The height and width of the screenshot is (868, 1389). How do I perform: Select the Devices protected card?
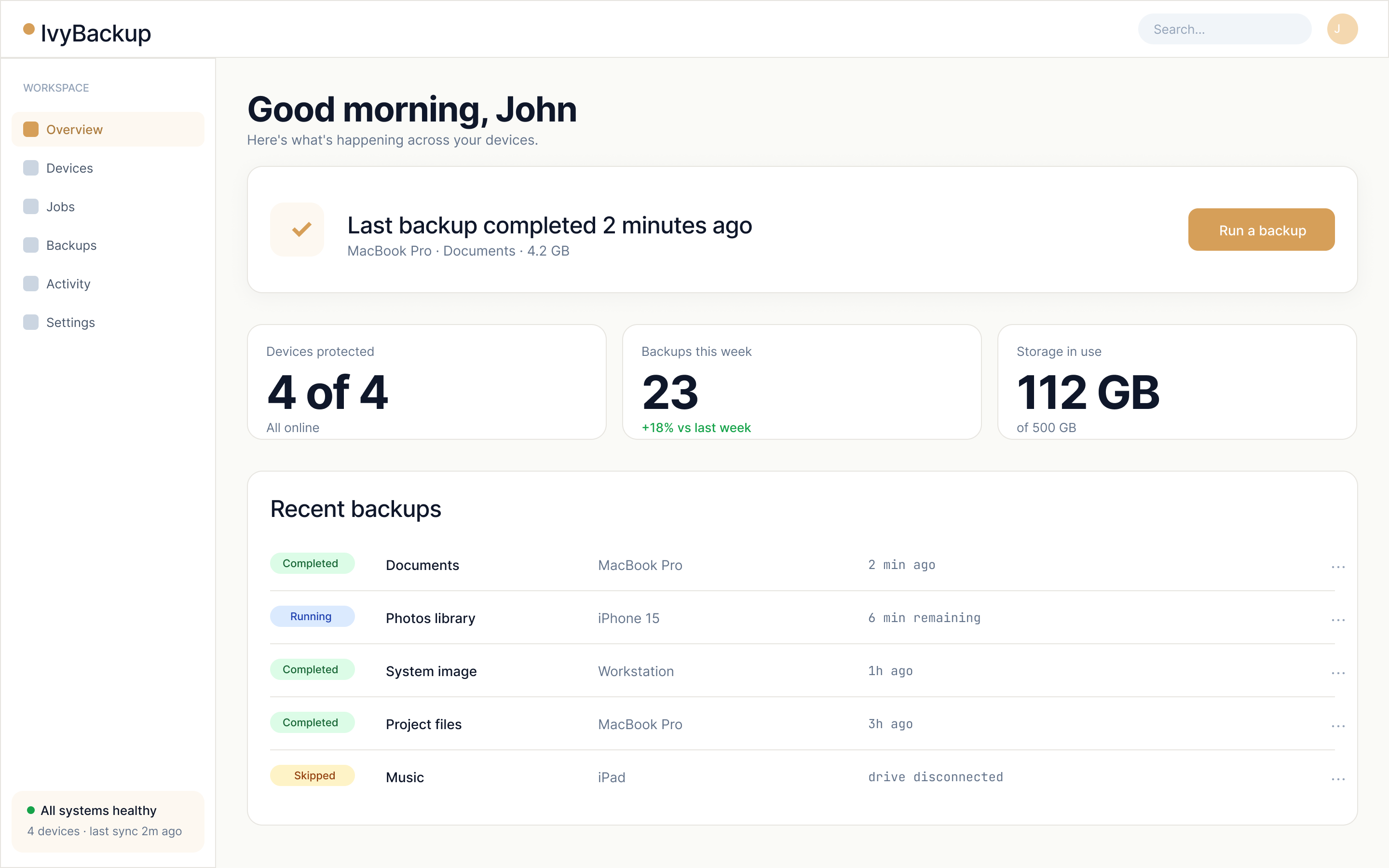[x=426, y=382]
